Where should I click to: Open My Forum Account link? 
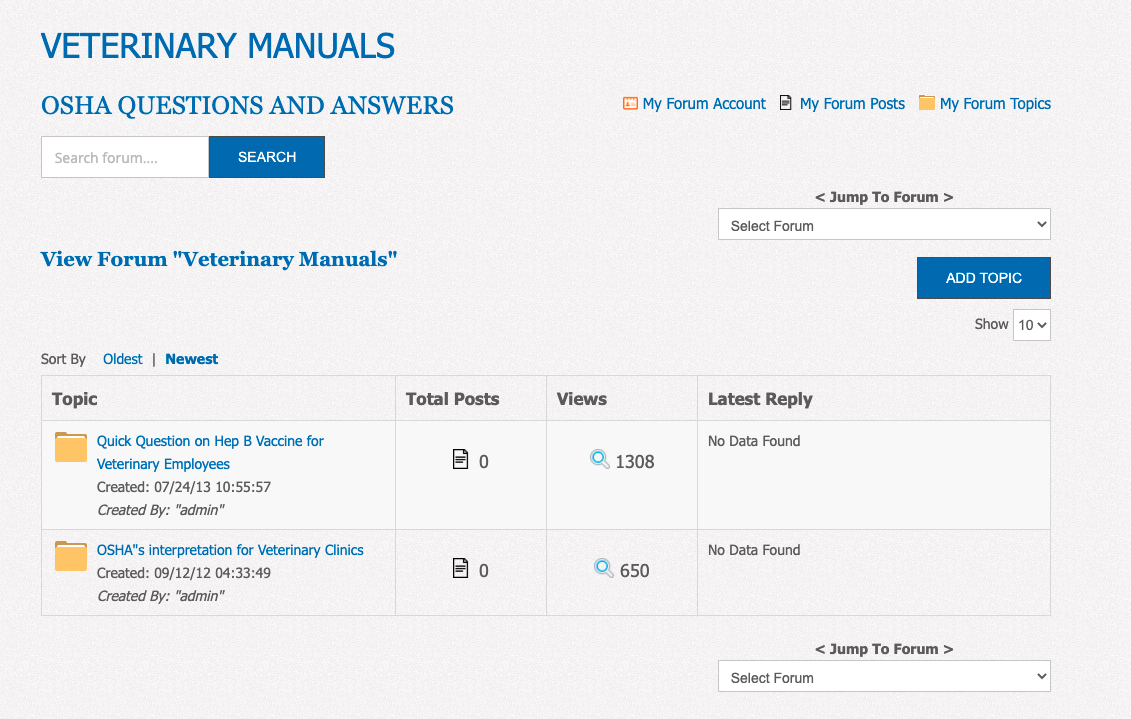point(704,104)
